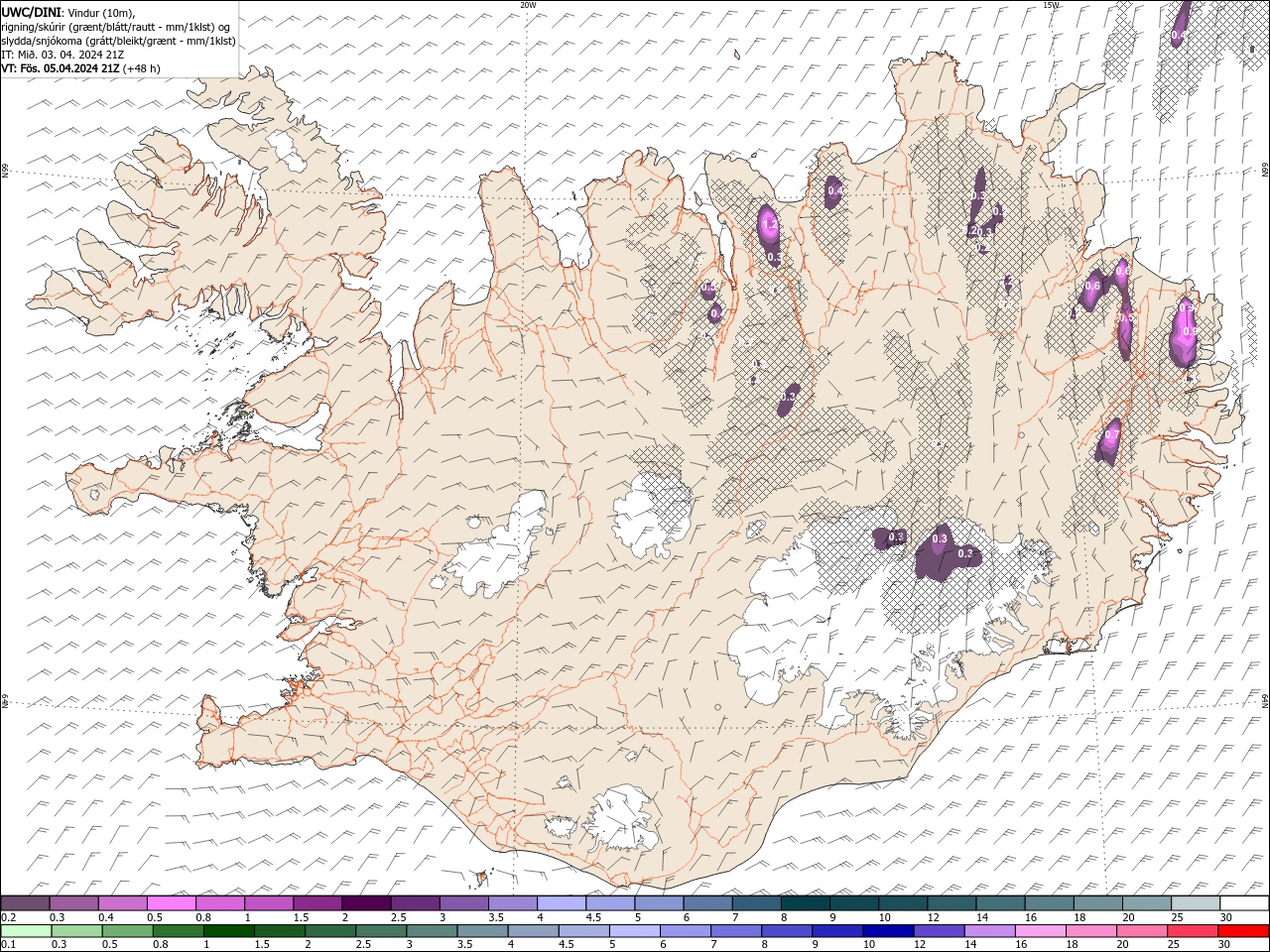The height and width of the screenshot is (952, 1270).
Task: Pick the light pink rain swatch between 16 and 18
Action: click(x=1040, y=931)
